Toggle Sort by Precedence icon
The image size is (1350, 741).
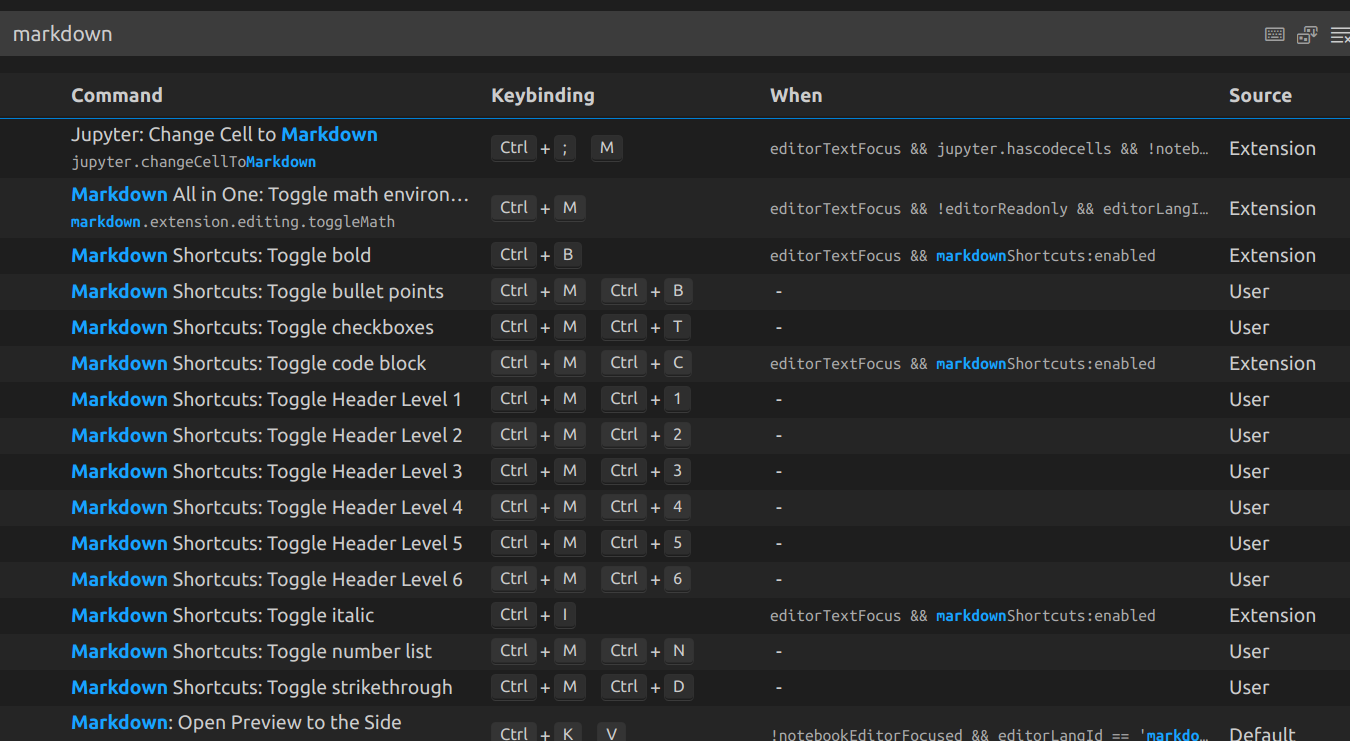point(1307,35)
